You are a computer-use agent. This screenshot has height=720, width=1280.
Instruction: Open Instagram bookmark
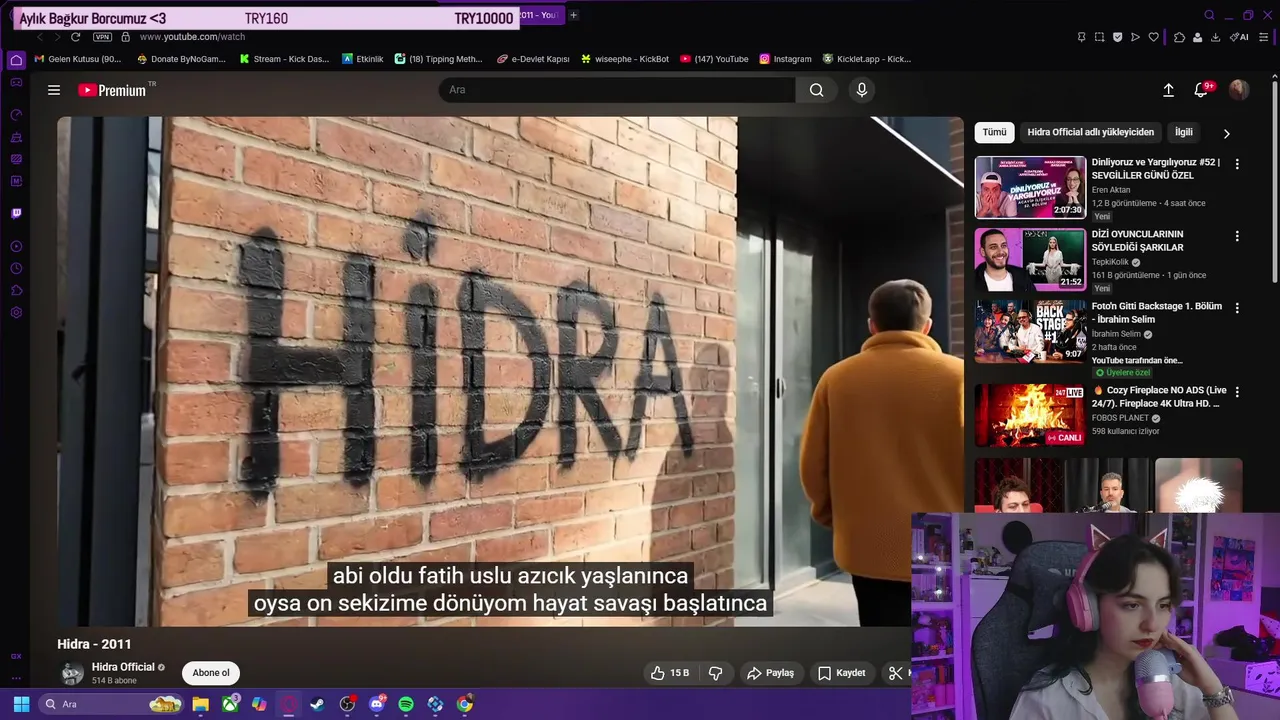click(785, 59)
